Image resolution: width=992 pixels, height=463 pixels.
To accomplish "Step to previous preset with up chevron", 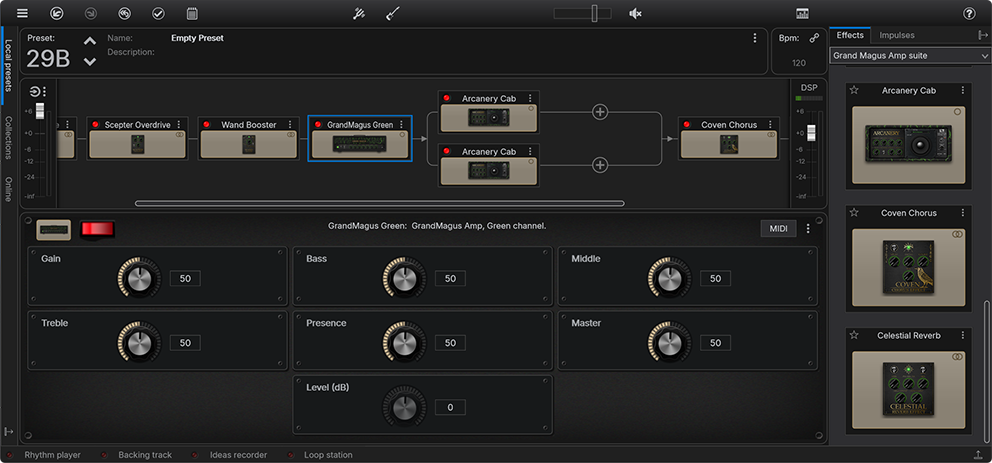I will (90, 42).
